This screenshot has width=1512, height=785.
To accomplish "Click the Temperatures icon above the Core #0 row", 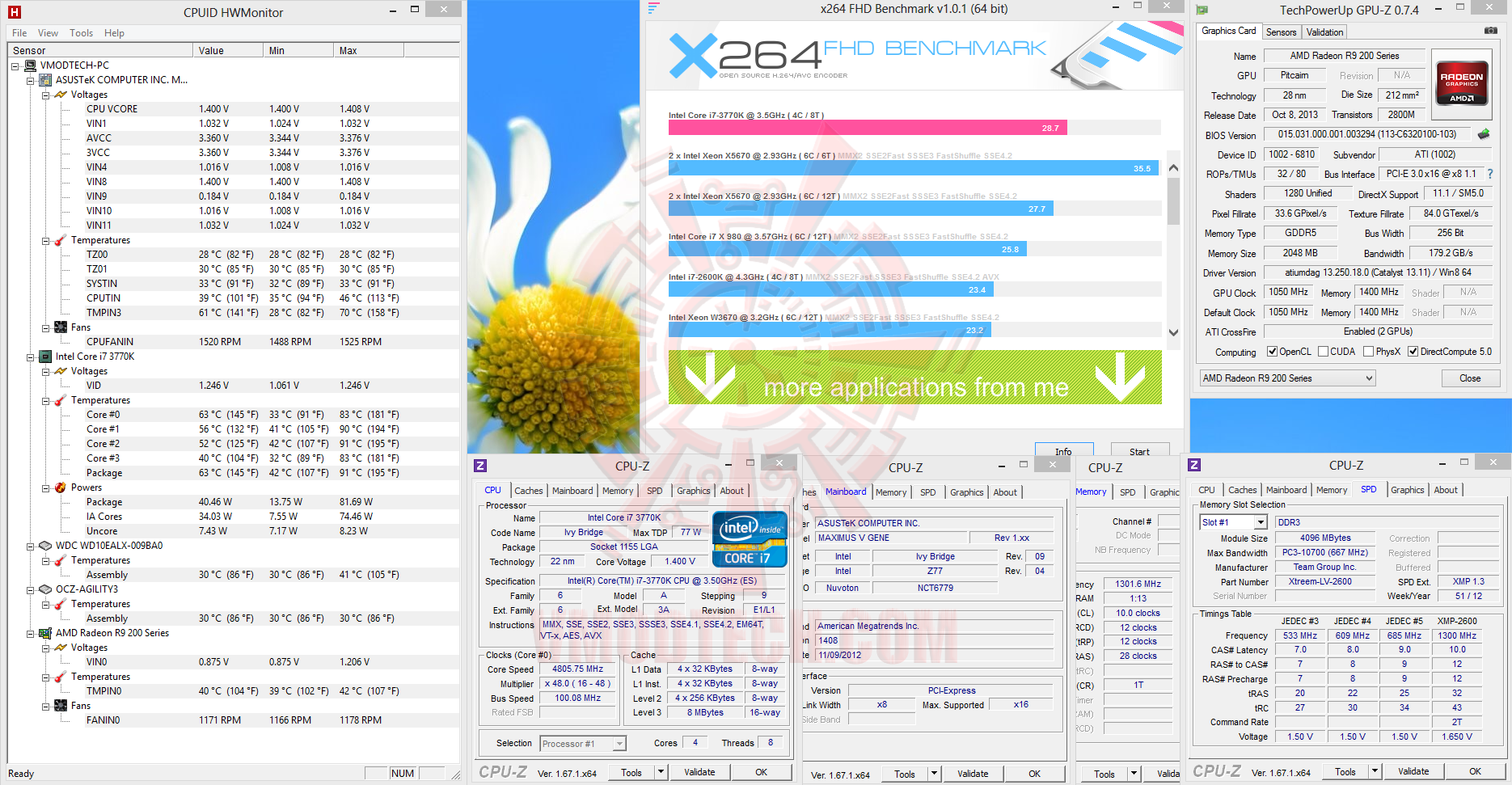I will (x=61, y=400).
